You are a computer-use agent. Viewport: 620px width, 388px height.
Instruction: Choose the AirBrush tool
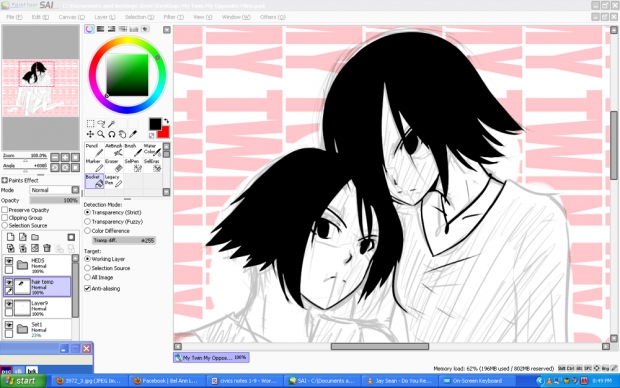pyautogui.click(x=114, y=150)
